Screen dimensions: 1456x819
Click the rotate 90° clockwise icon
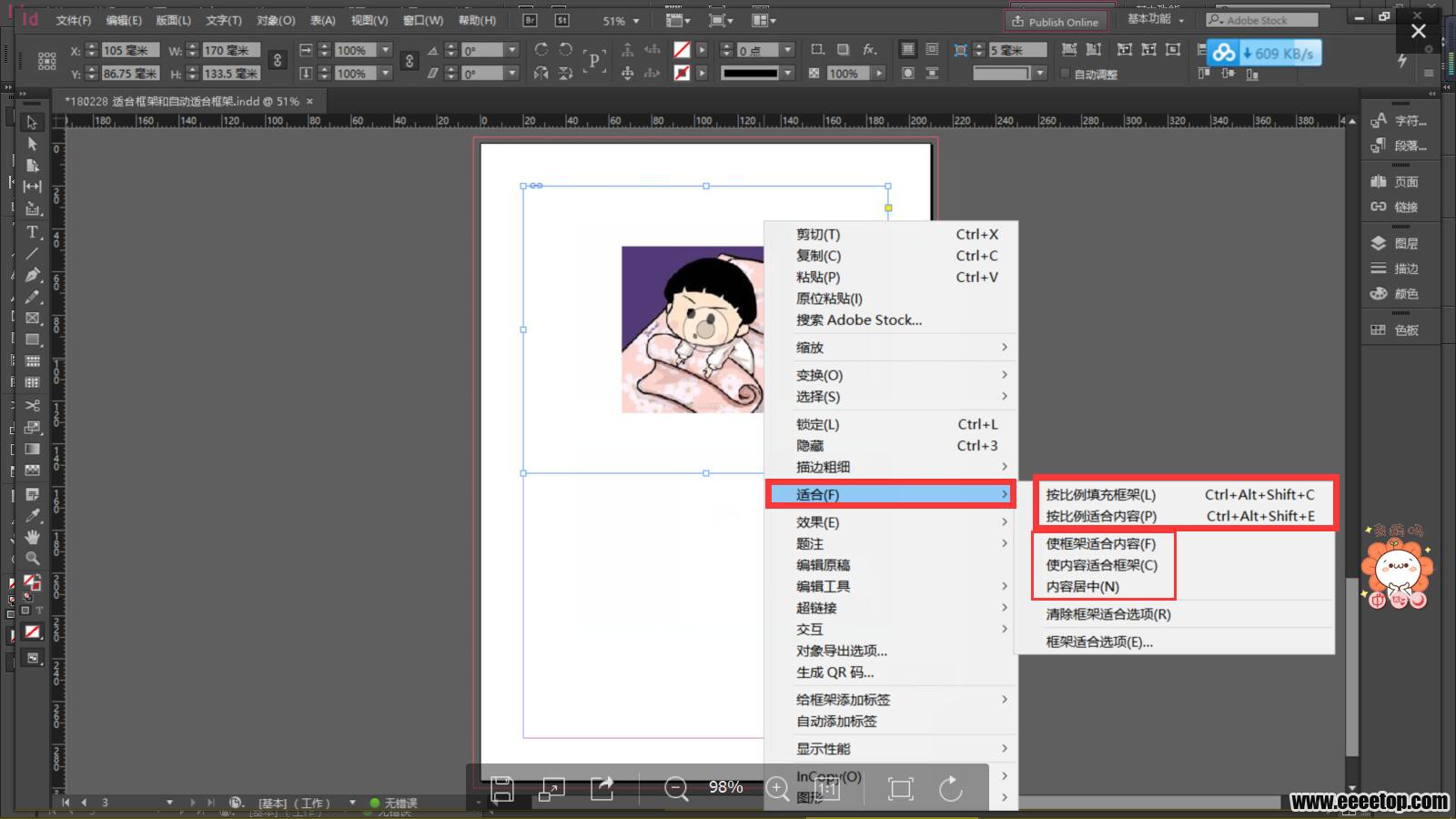(x=541, y=49)
